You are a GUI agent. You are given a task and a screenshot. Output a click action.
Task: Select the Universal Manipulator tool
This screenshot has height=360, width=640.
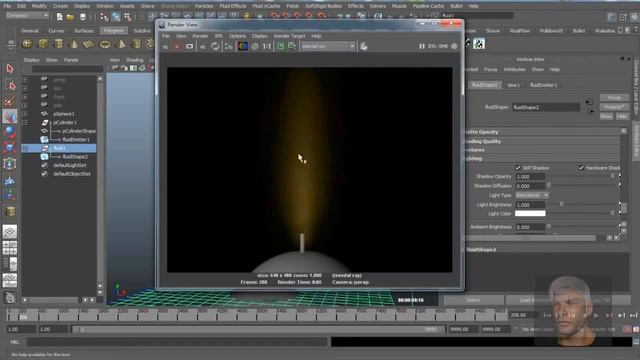[x=10, y=164]
